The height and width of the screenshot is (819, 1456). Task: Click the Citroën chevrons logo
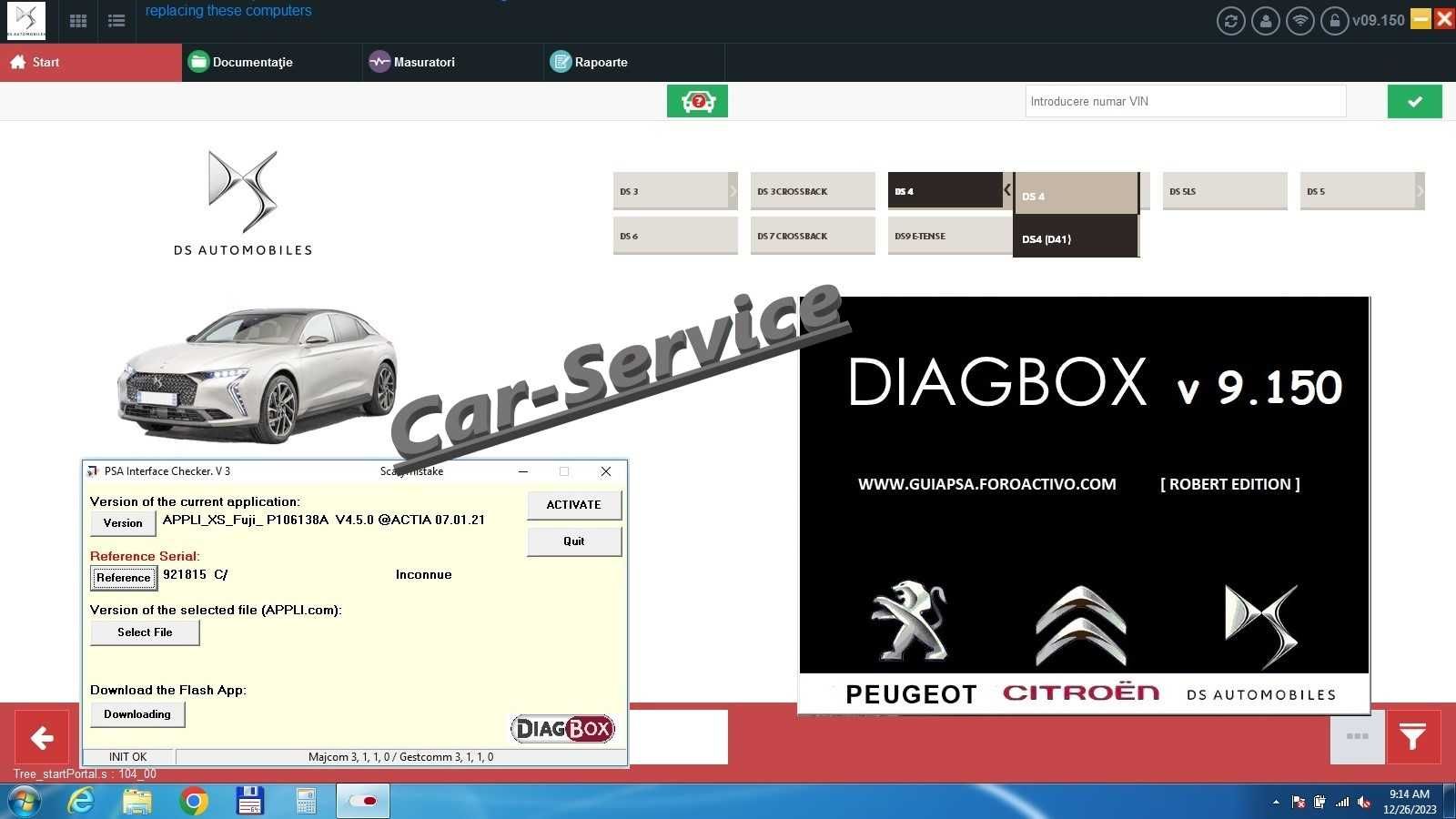pos(1081,625)
